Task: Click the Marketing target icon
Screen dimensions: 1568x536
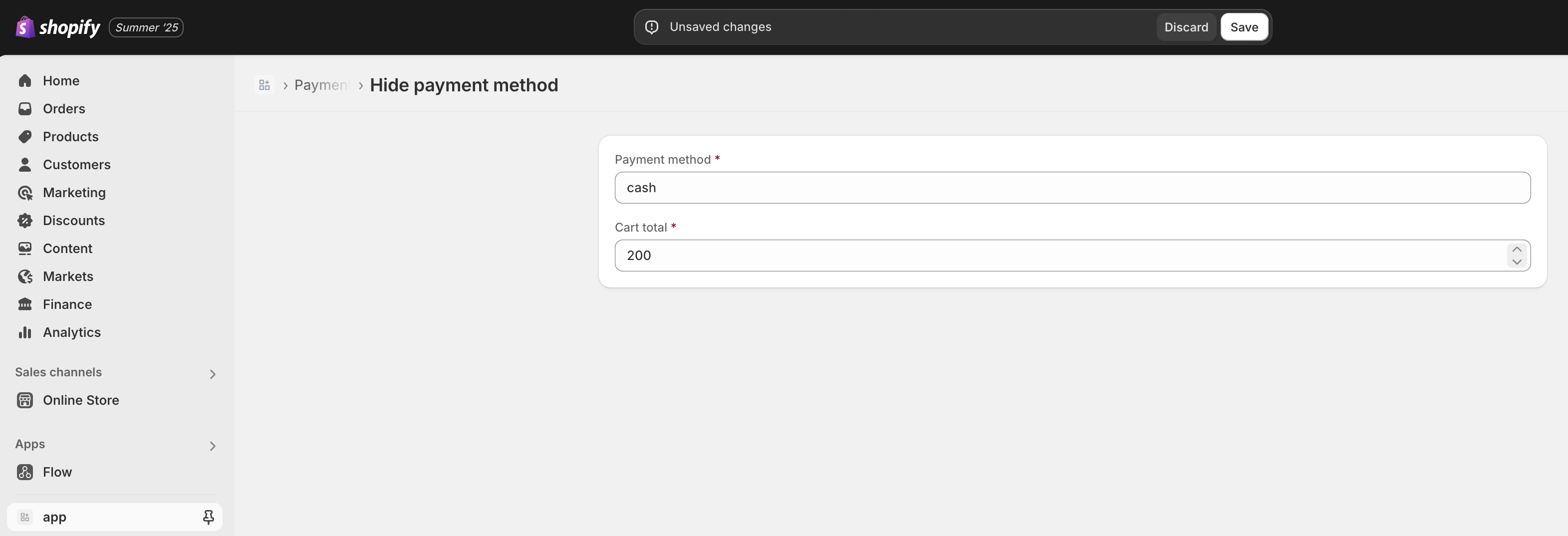Action: (25, 193)
